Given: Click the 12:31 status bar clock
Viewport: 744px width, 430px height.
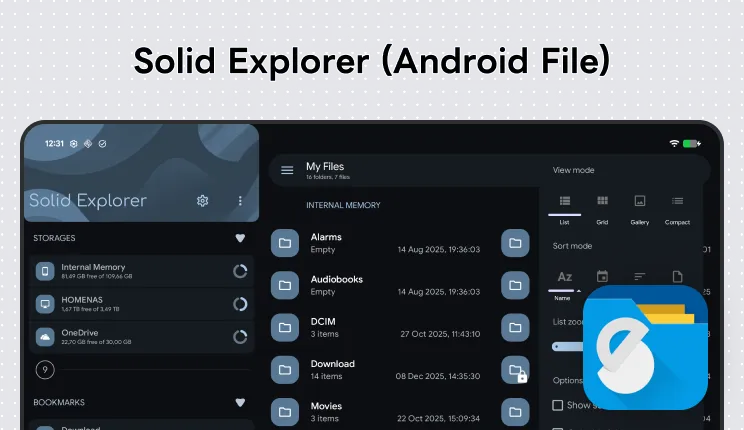Looking at the screenshot, I should [x=54, y=143].
